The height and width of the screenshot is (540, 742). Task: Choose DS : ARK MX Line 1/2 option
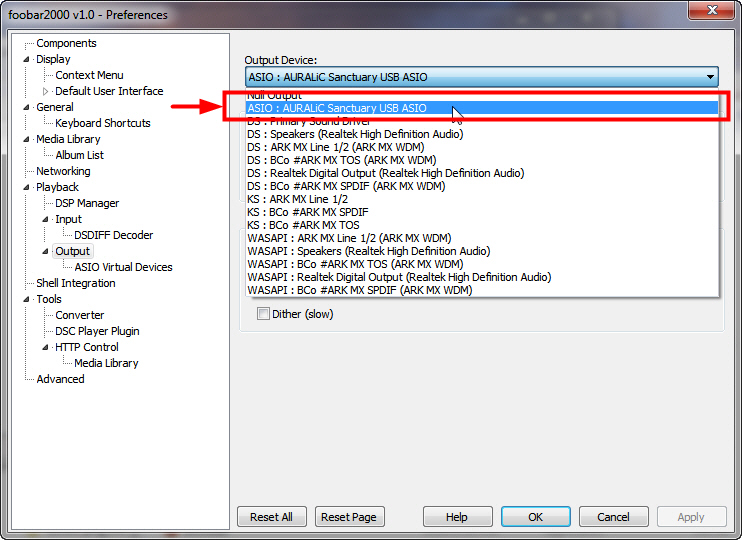tap(482, 147)
